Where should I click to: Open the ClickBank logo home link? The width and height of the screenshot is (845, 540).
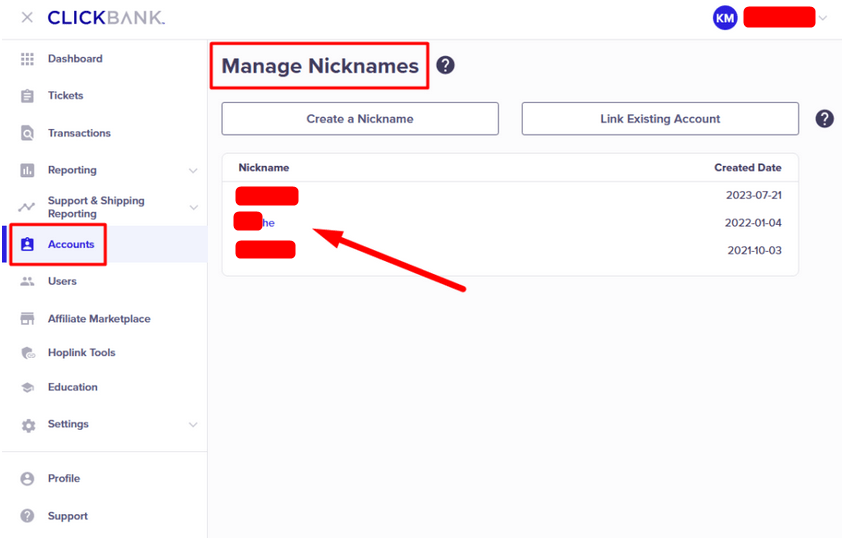(x=106, y=18)
